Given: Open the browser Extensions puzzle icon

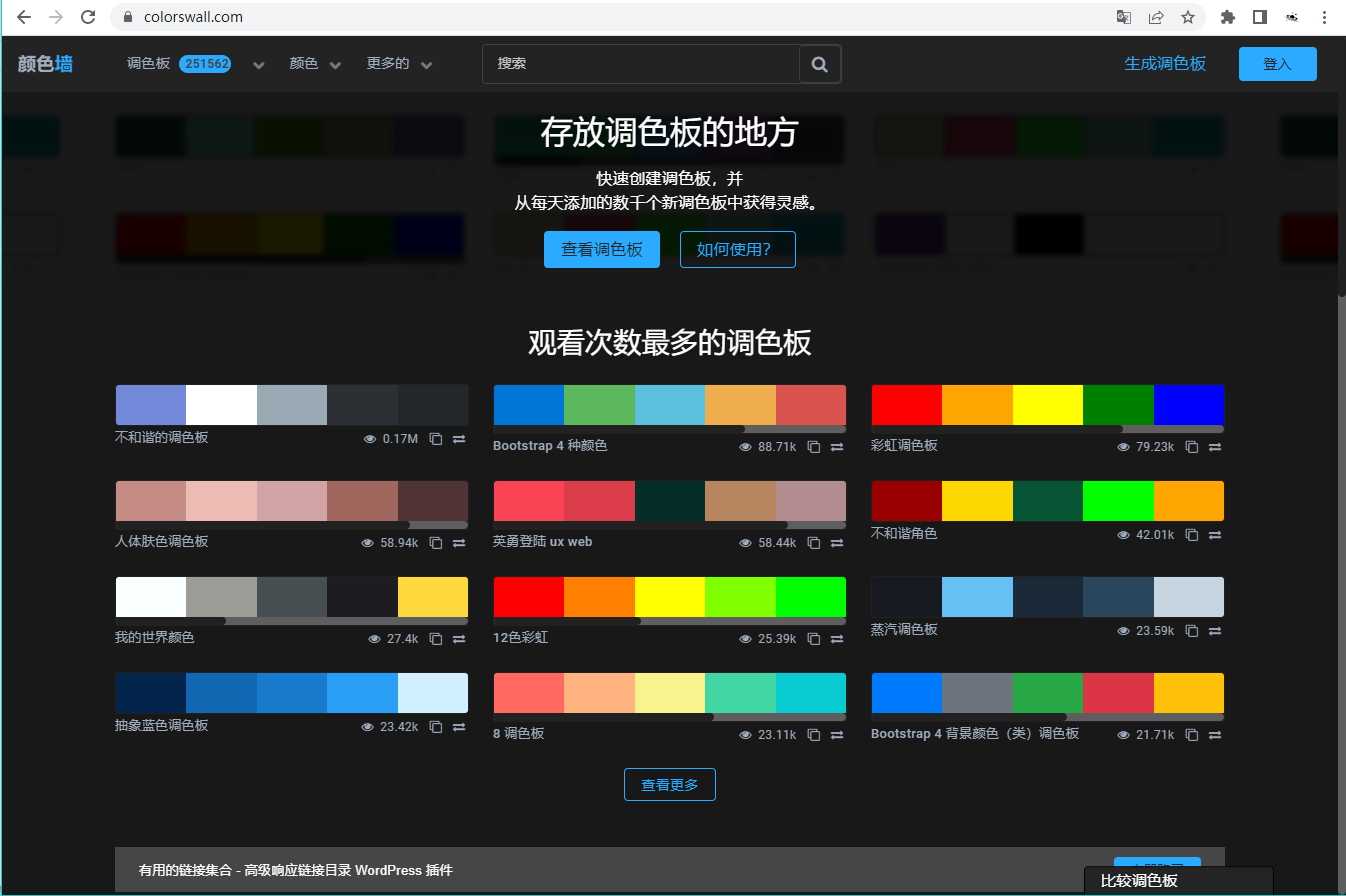Looking at the screenshot, I should point(1228,17).
